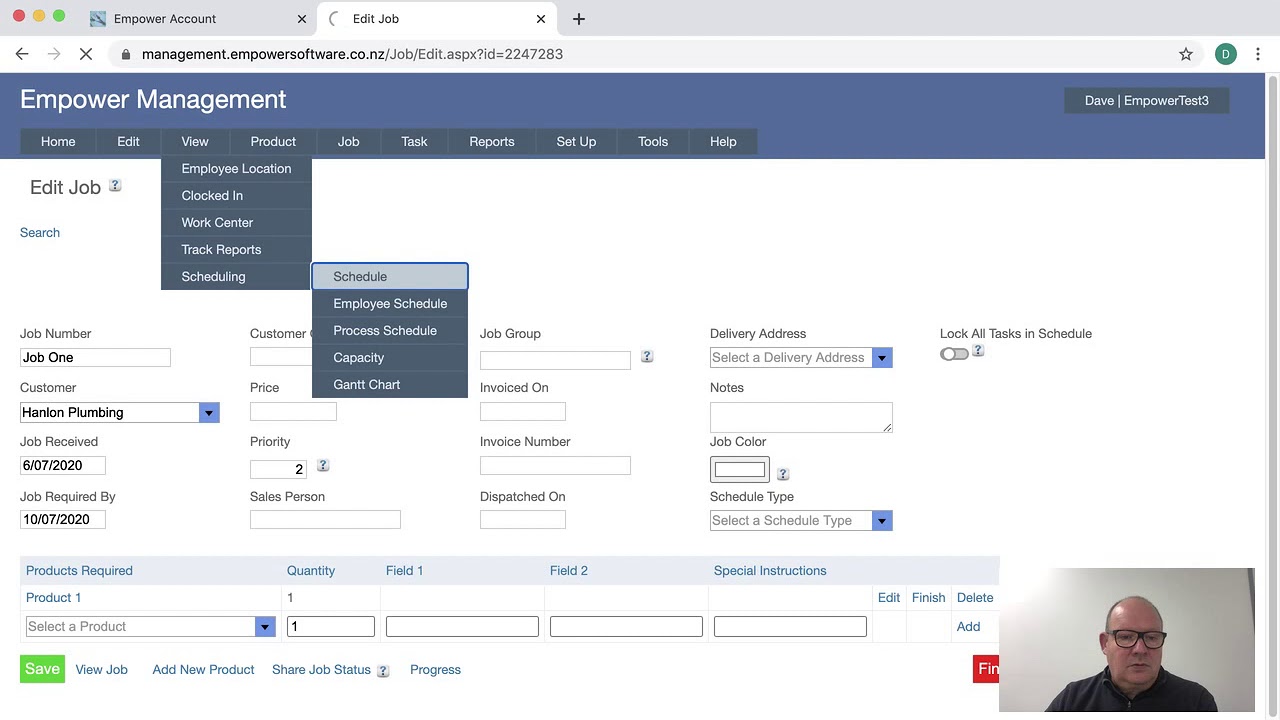
Task: Choose Employee Schedule in the submenu
Action: [390, 304]
